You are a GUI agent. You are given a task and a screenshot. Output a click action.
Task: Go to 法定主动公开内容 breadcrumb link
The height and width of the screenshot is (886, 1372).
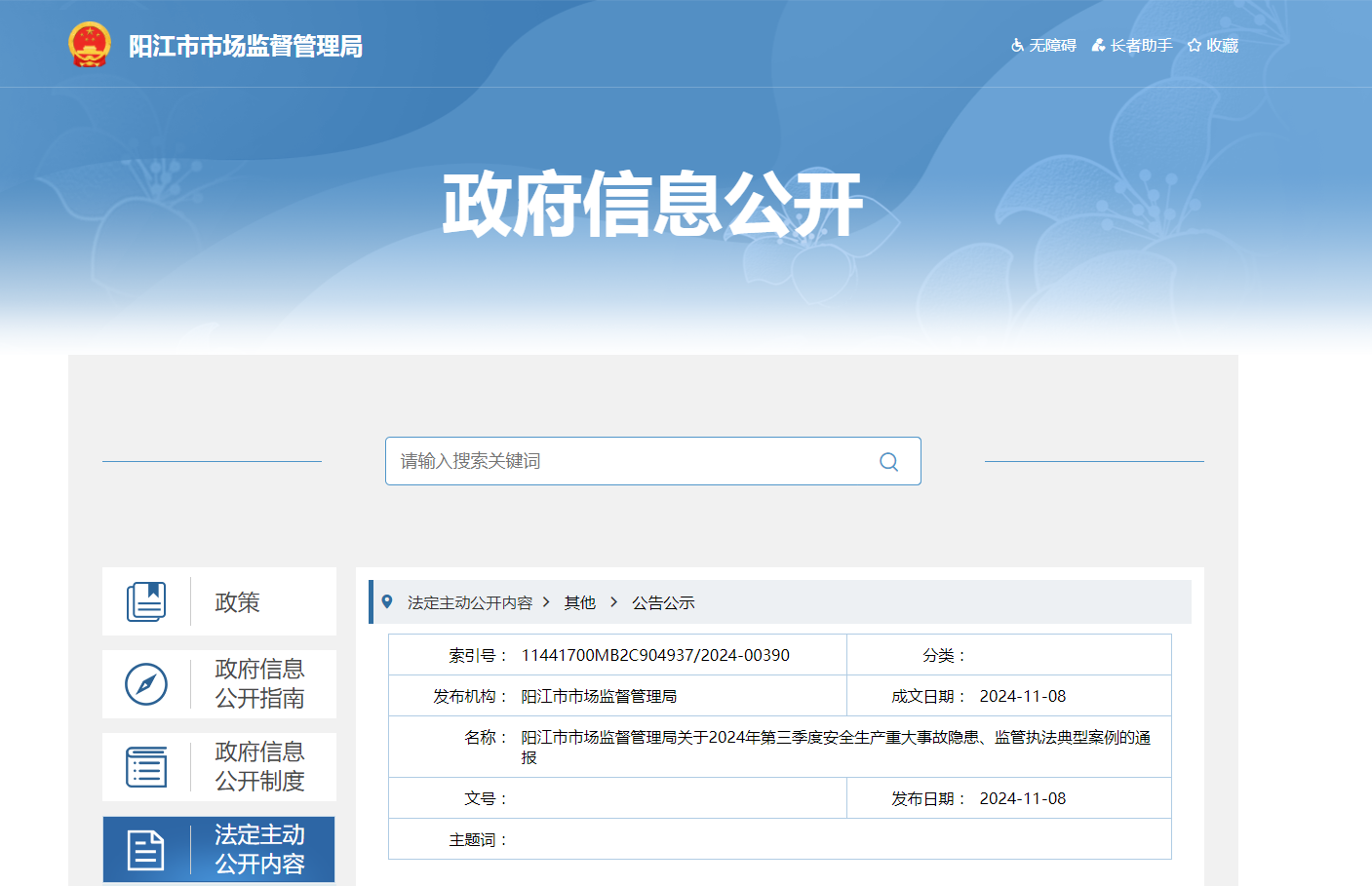(470, 603)
